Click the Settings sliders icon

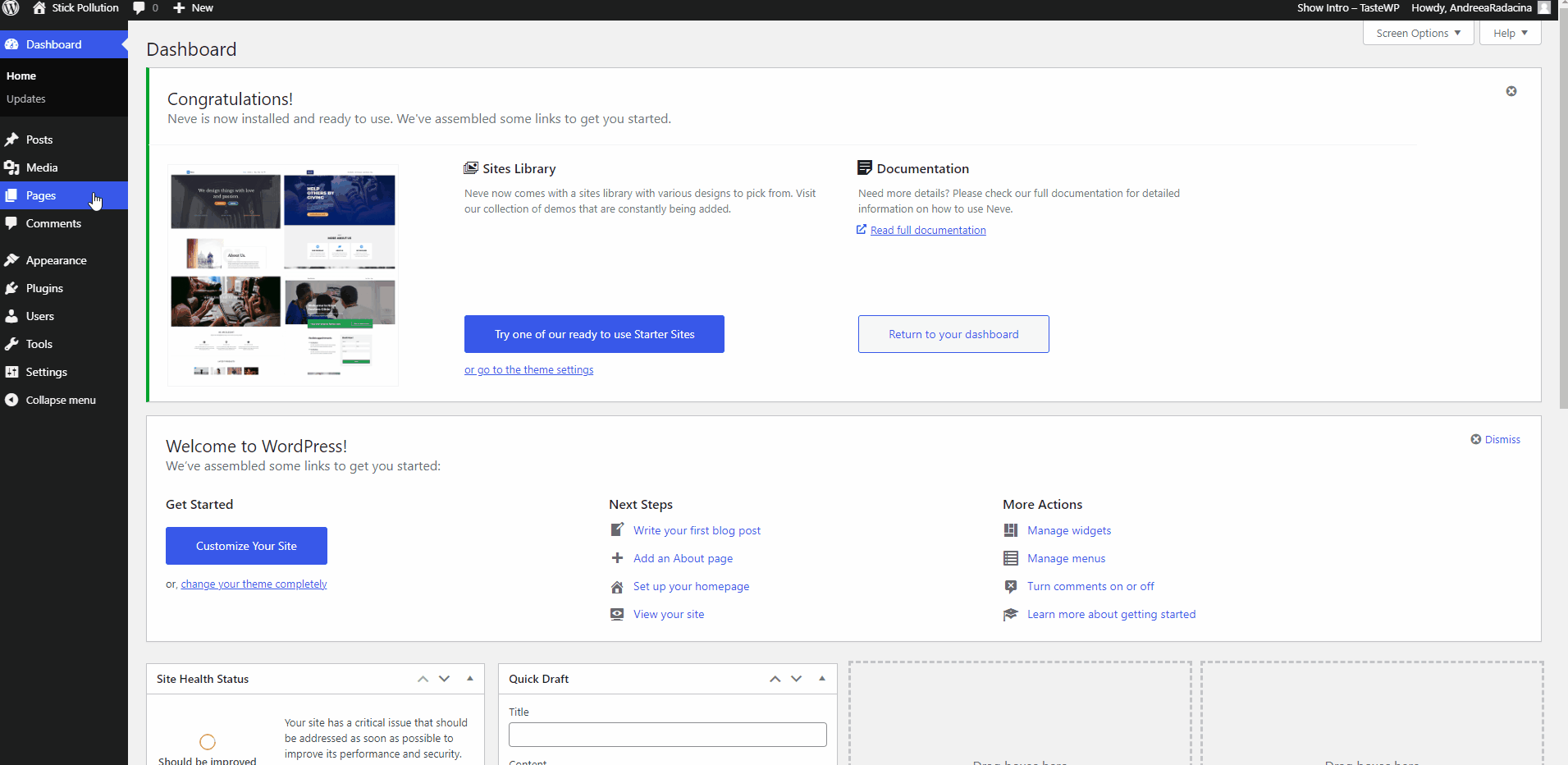(11, 372)
